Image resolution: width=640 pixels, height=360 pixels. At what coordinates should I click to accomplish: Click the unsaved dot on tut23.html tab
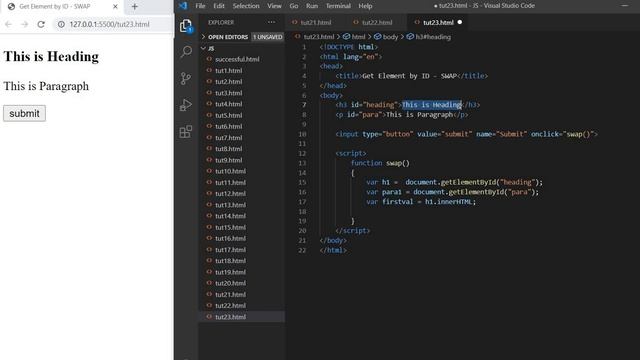coord(460,22)
